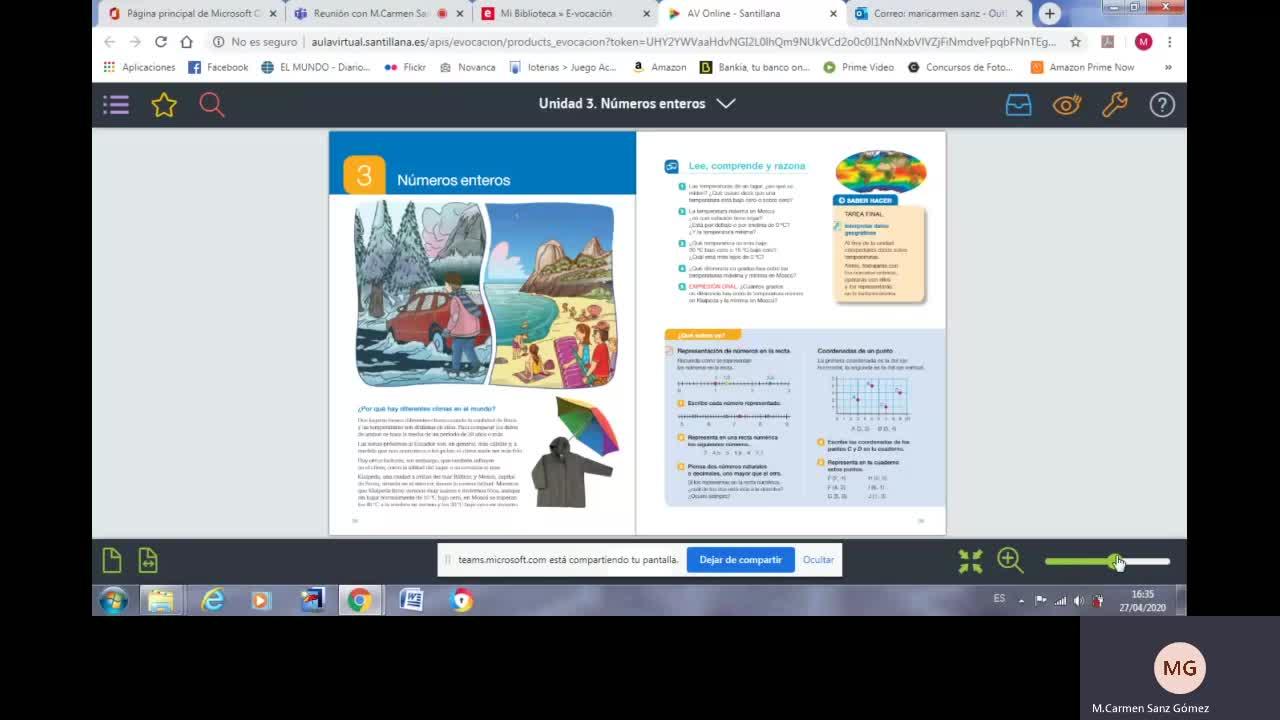
Task: Open the Chrome profile avatar M
Action: [1143, 42]
